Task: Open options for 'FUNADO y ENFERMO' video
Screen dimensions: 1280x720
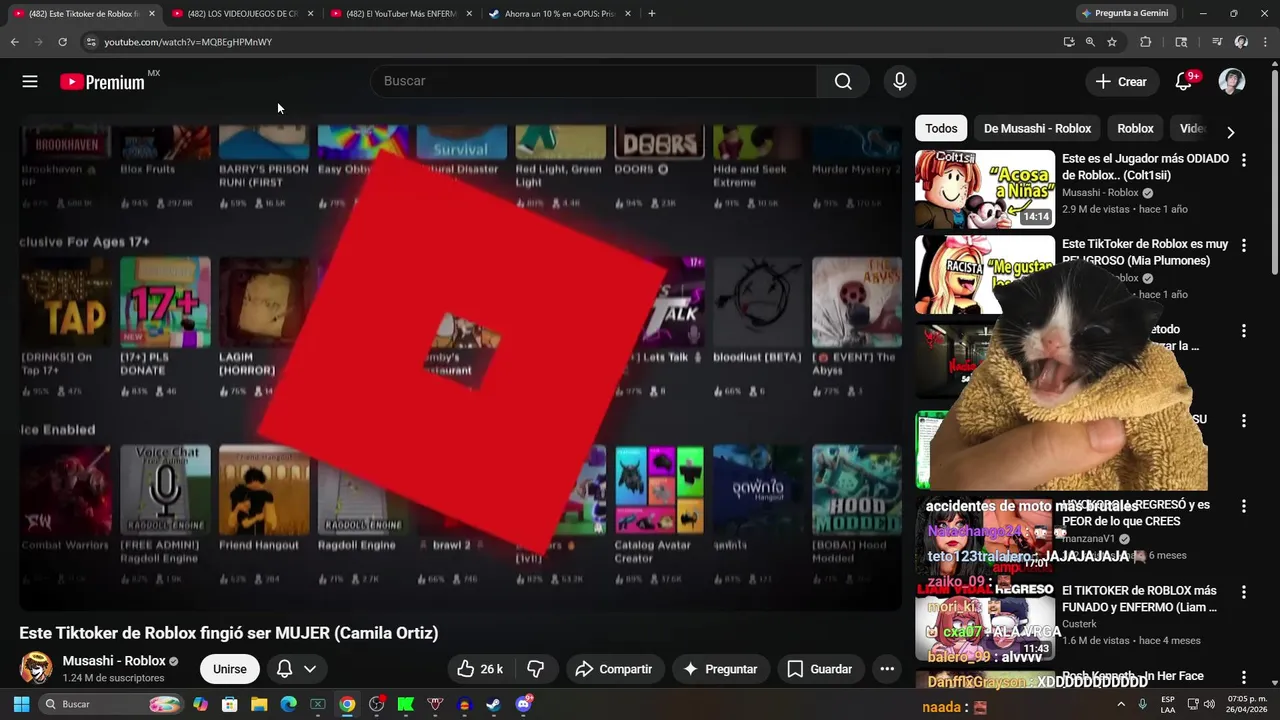Action: (1244, 593)
